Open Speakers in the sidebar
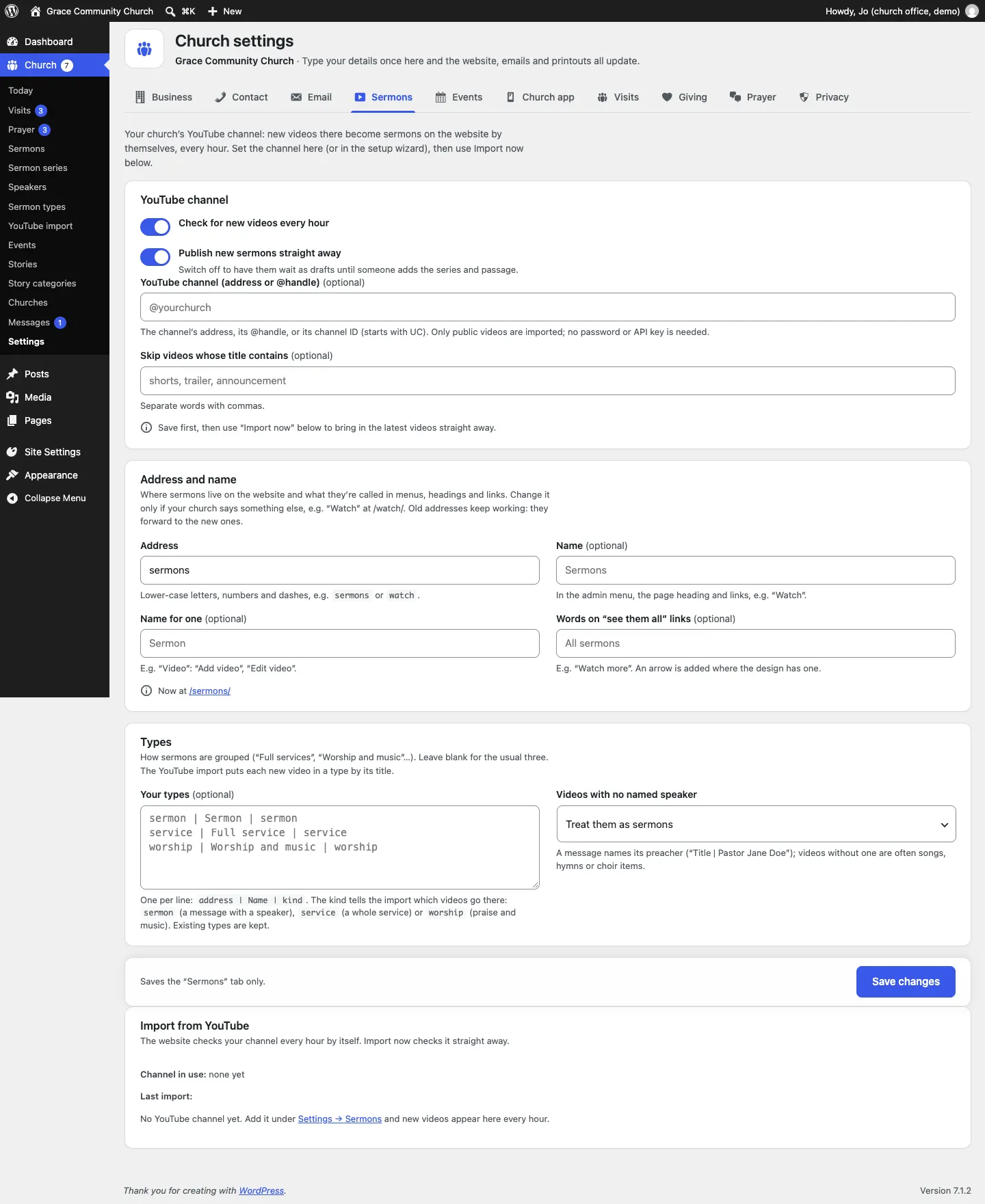Screen dimensions: 985x1204 tap(27, 187)
